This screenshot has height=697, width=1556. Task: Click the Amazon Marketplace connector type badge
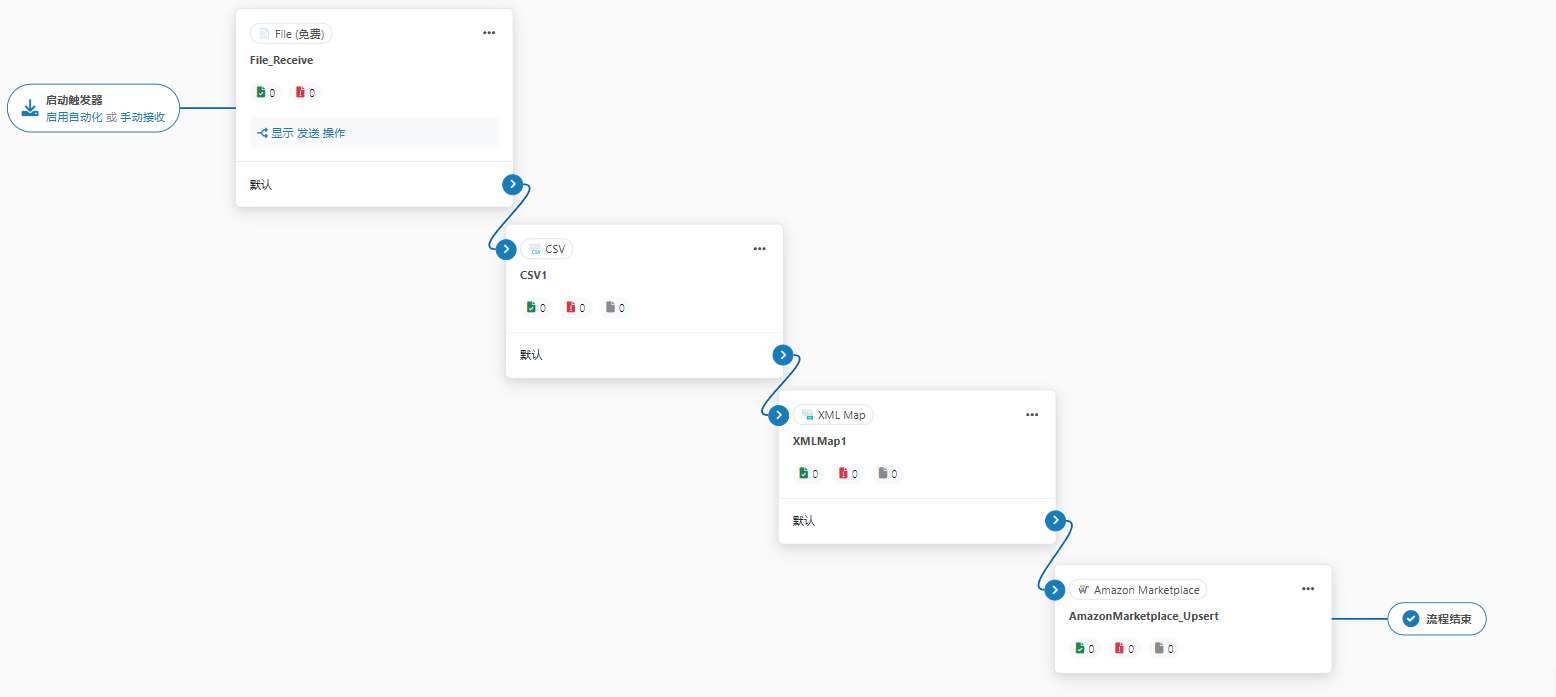click(1138, 590)
